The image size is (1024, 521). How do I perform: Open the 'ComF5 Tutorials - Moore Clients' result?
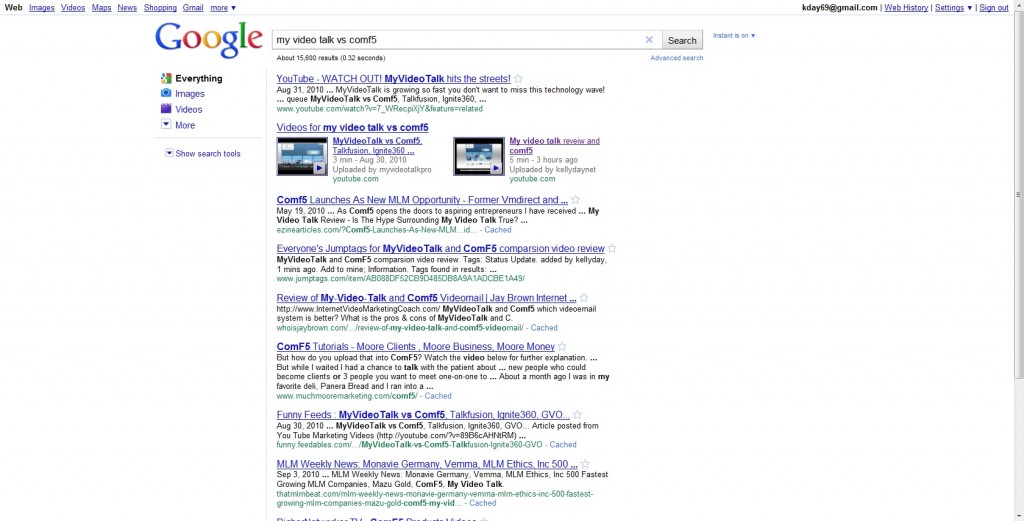point(415,347)
